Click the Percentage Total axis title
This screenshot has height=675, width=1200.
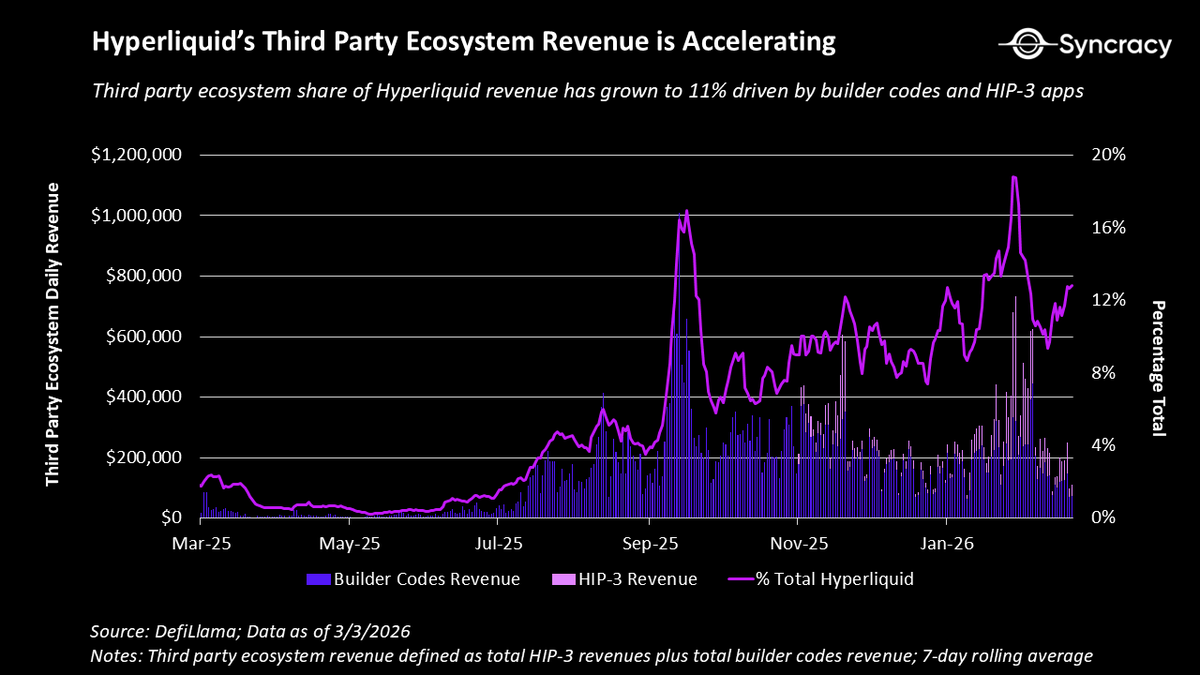(1158, 369)
